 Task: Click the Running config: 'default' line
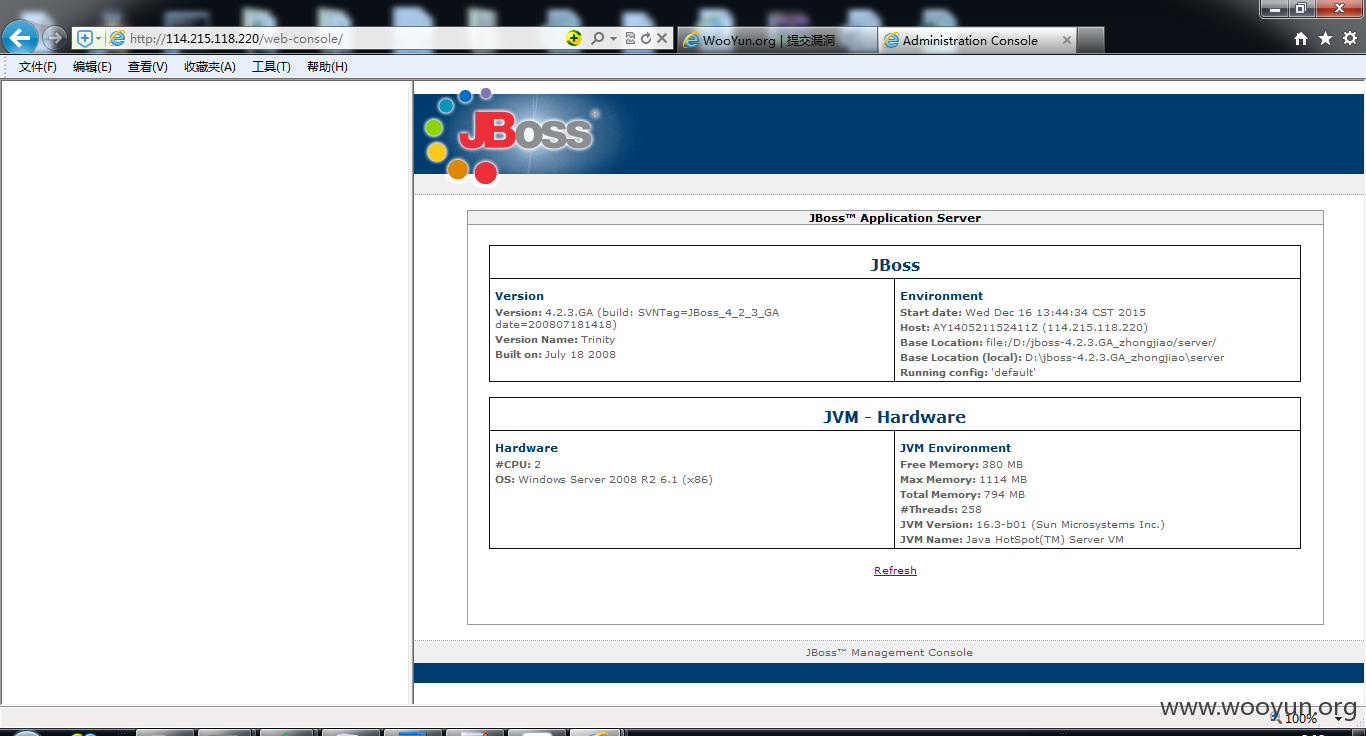(x=968, y=373)
